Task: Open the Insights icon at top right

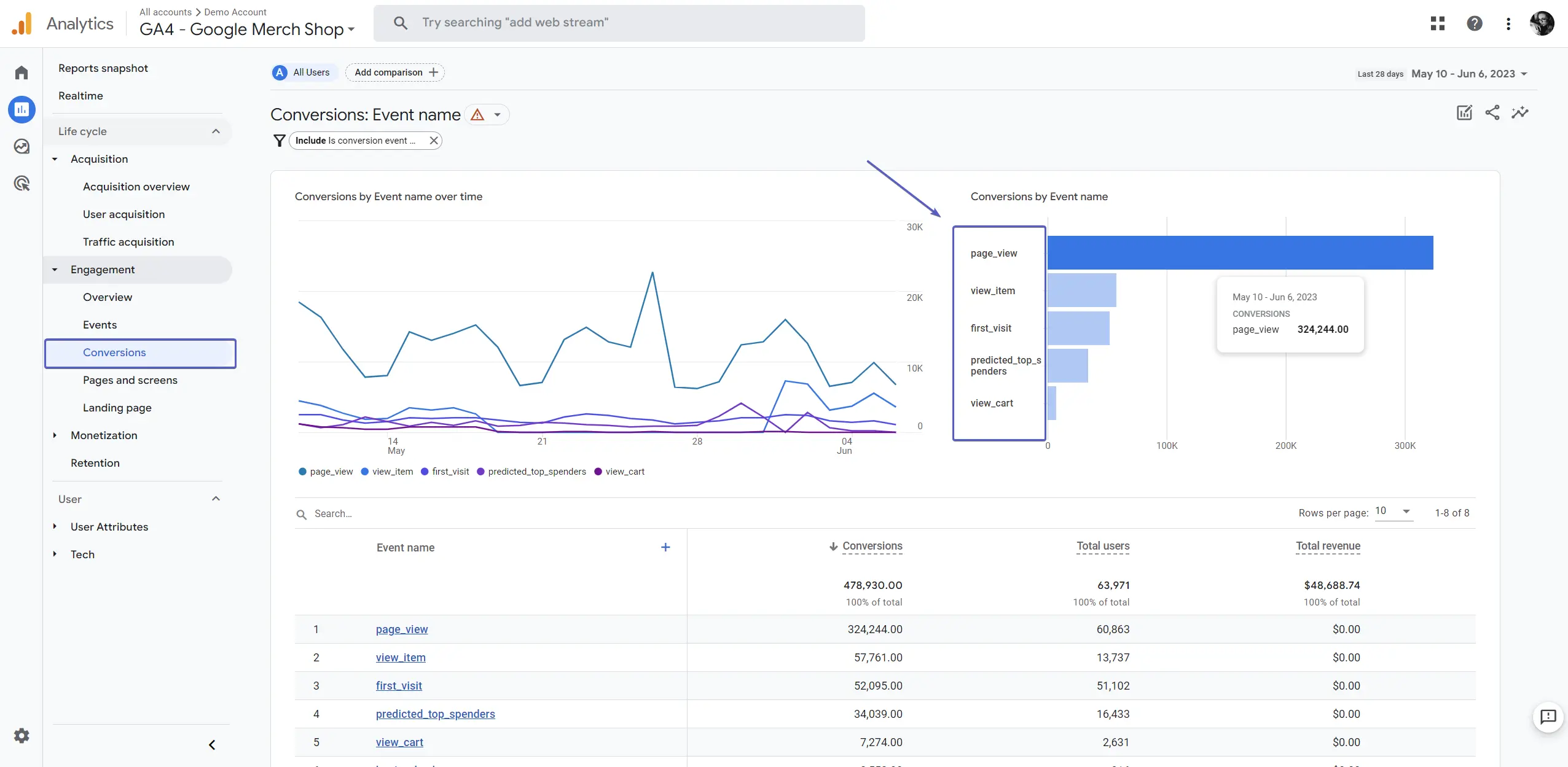Action: (x=1519, y=113)
